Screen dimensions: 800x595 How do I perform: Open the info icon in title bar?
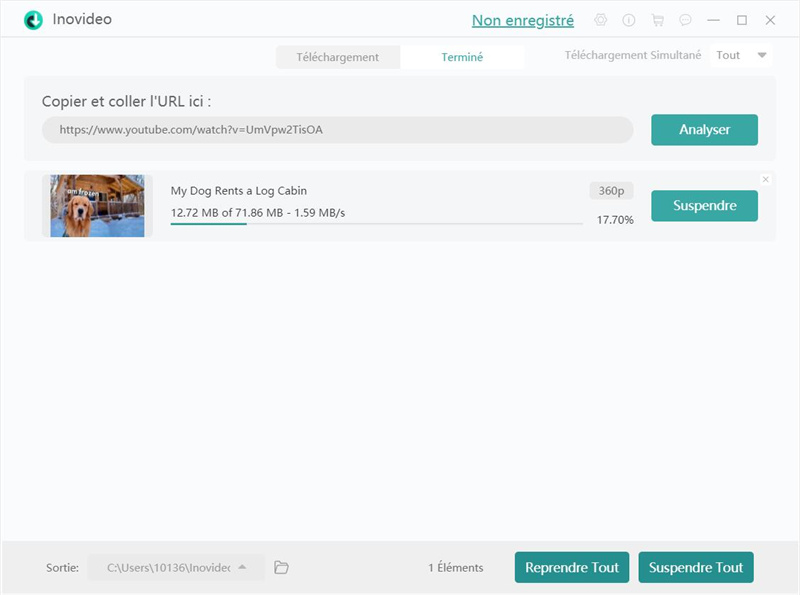tap(629, 20)
